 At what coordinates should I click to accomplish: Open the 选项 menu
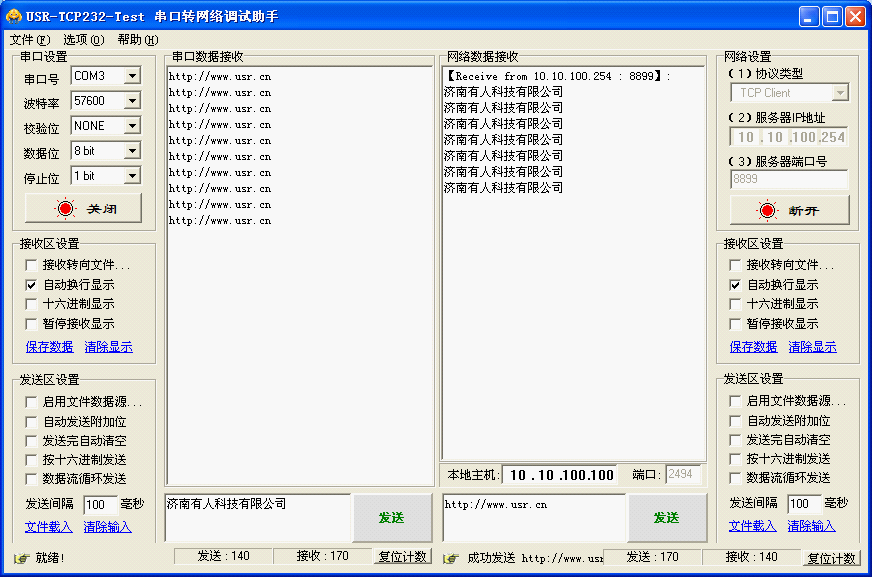80,38
